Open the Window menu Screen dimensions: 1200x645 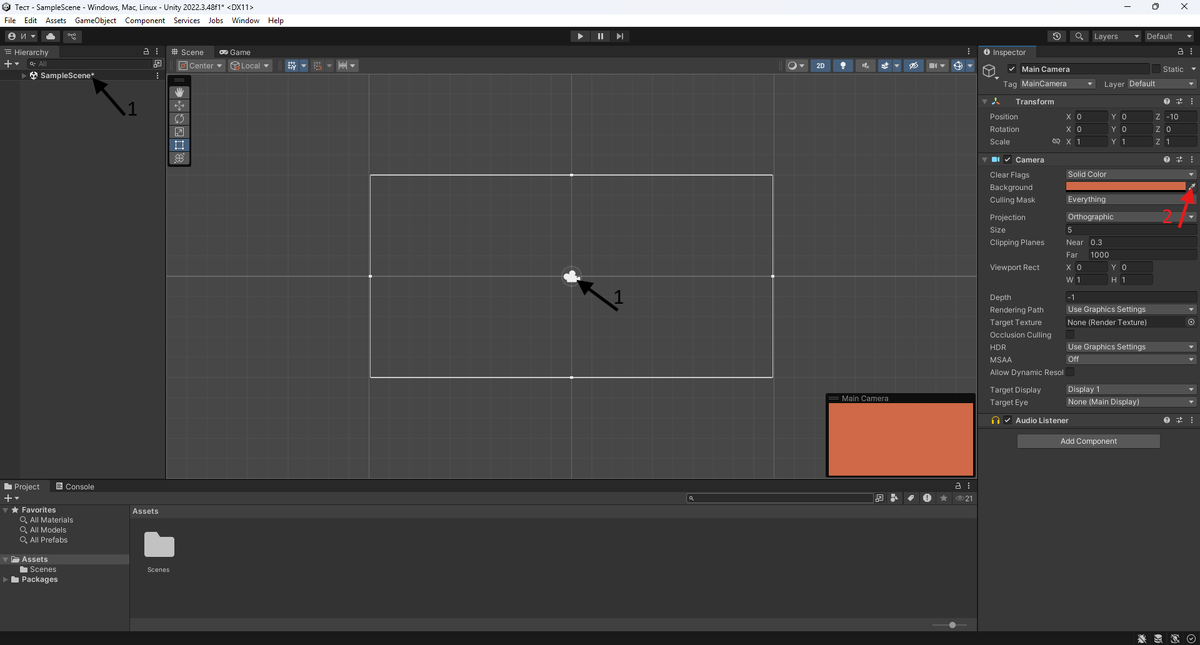pos(245,20)
